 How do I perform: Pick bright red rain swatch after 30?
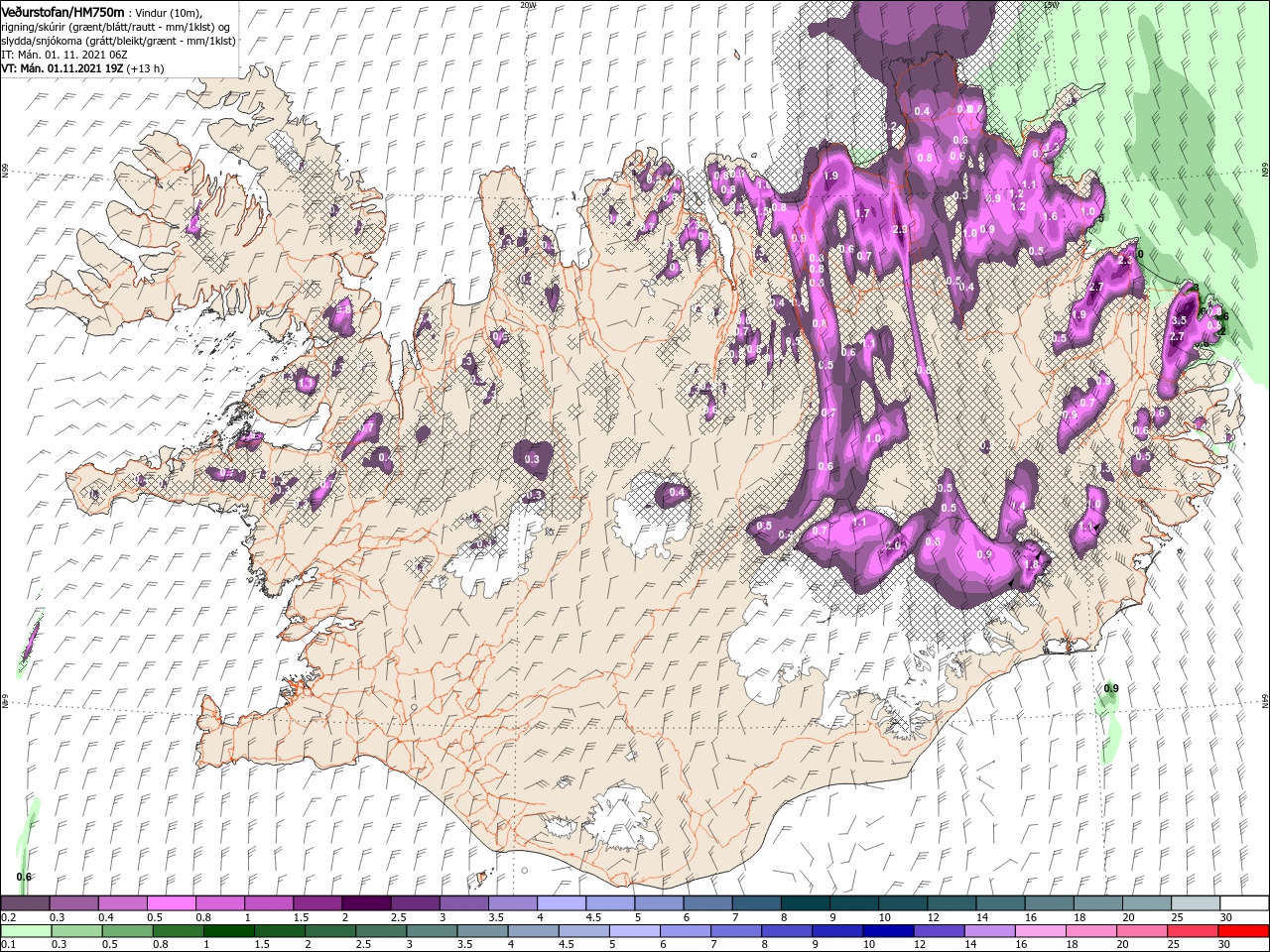[1244, 931]
